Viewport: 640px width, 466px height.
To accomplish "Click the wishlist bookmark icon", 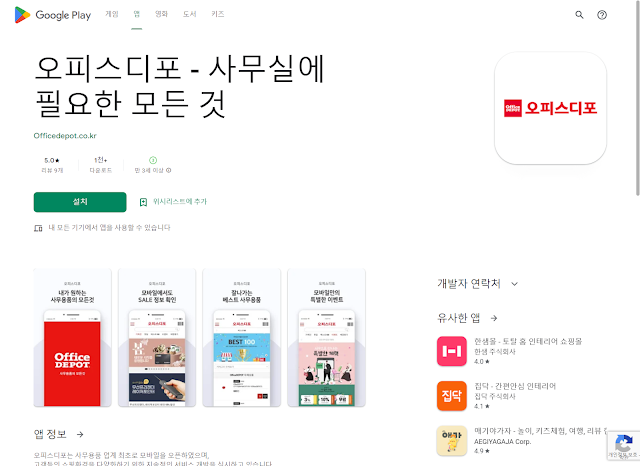I will 143,202.
